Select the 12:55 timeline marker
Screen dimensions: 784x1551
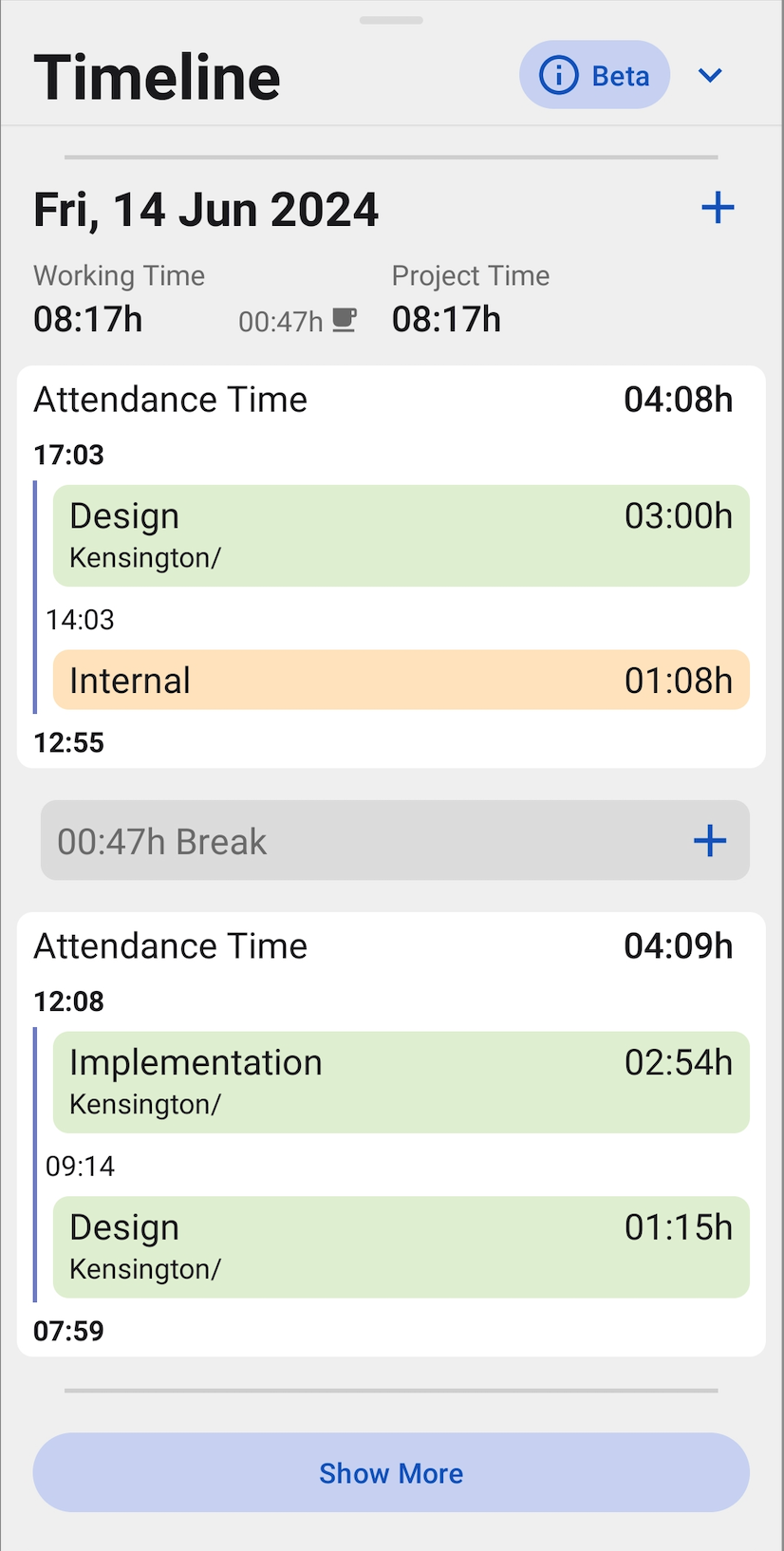click(68, 742)
